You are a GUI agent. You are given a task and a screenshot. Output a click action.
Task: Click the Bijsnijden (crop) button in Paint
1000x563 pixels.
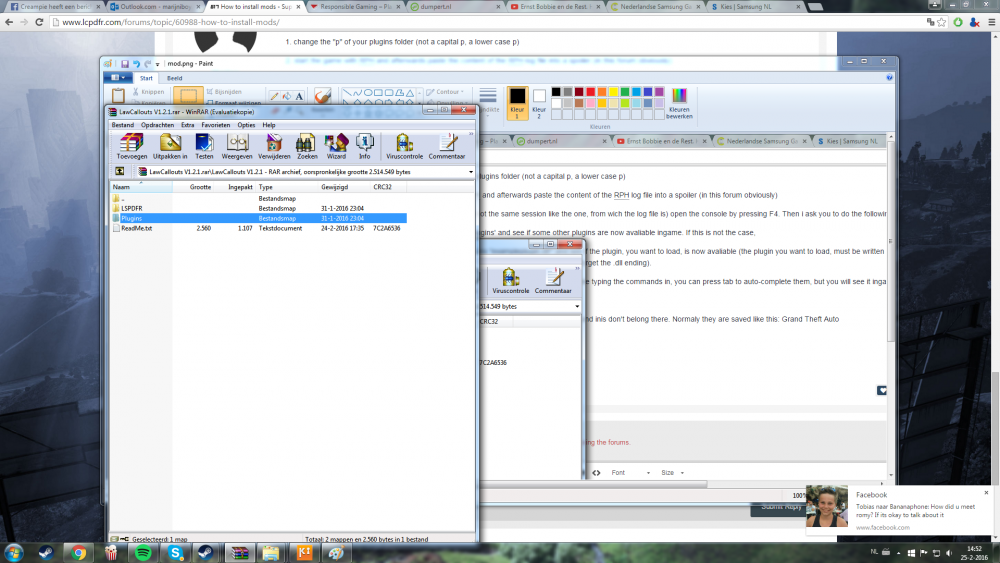pos(224,92)
